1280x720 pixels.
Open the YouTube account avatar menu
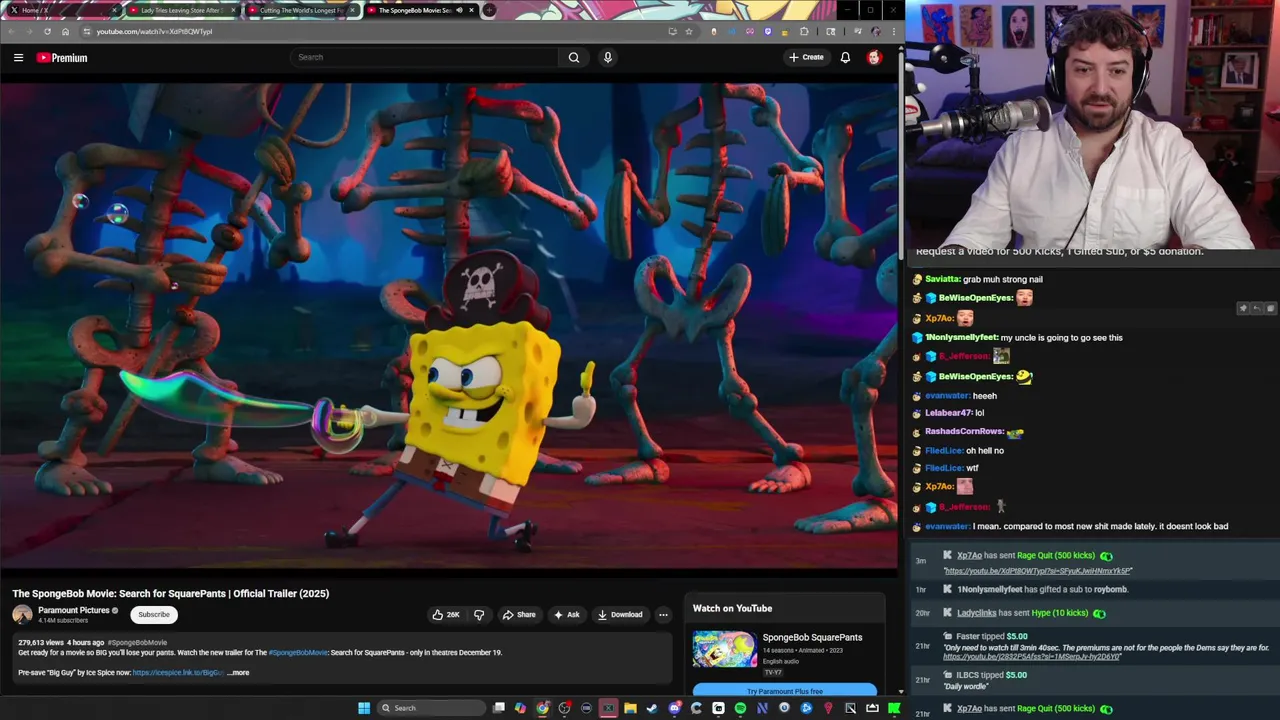[874, 57]
